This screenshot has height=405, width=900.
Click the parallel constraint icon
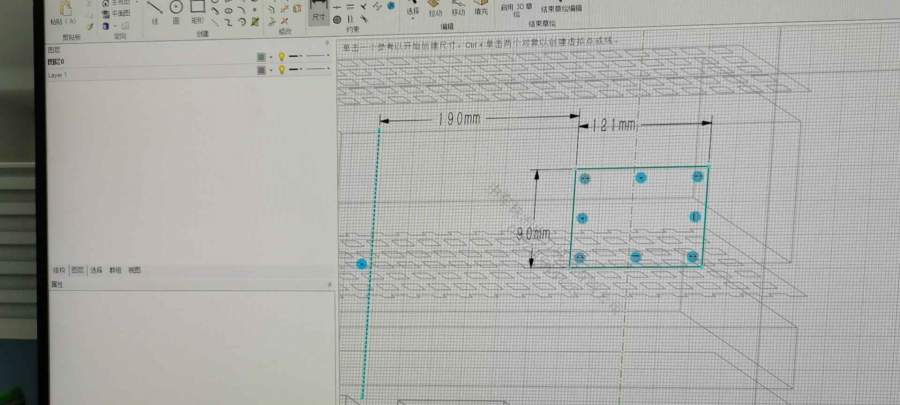(349, 20)
